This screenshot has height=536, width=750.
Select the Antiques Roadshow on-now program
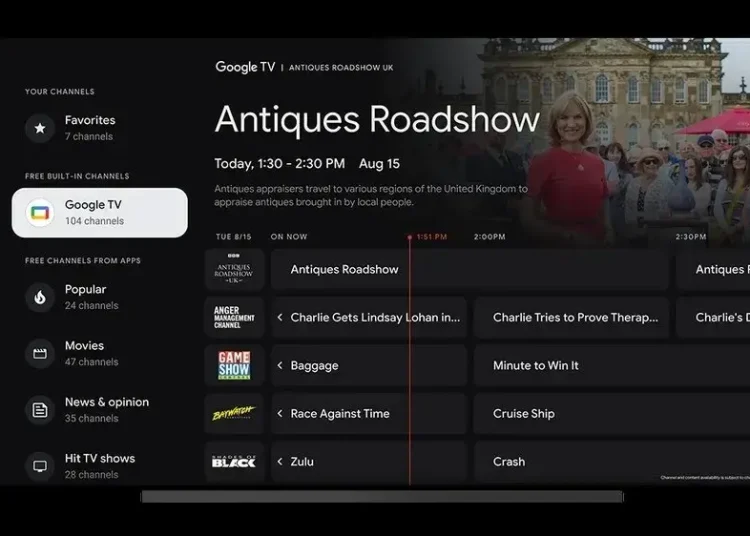tap(469, 269)
